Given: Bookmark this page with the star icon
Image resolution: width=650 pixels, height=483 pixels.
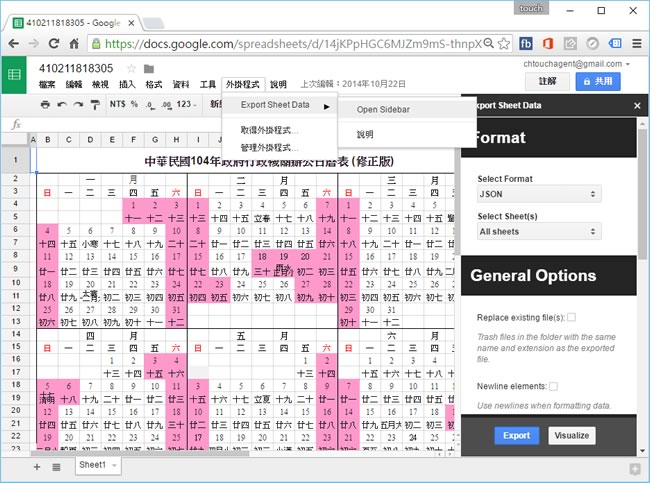Looking at the screenshot, I should tap(504, 44).
